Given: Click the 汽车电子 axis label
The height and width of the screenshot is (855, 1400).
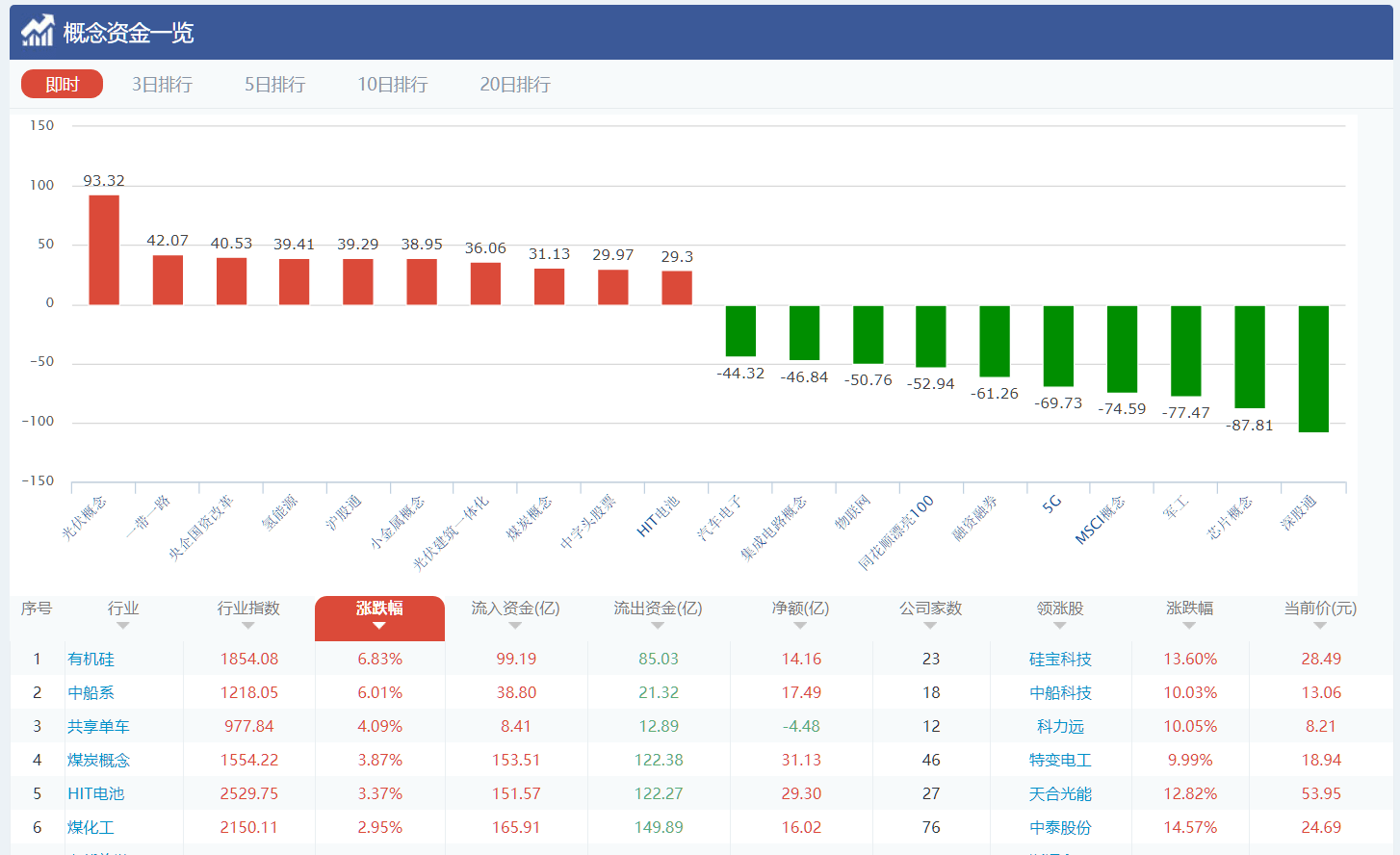Looking at the screenshot, I should [719, 517].
